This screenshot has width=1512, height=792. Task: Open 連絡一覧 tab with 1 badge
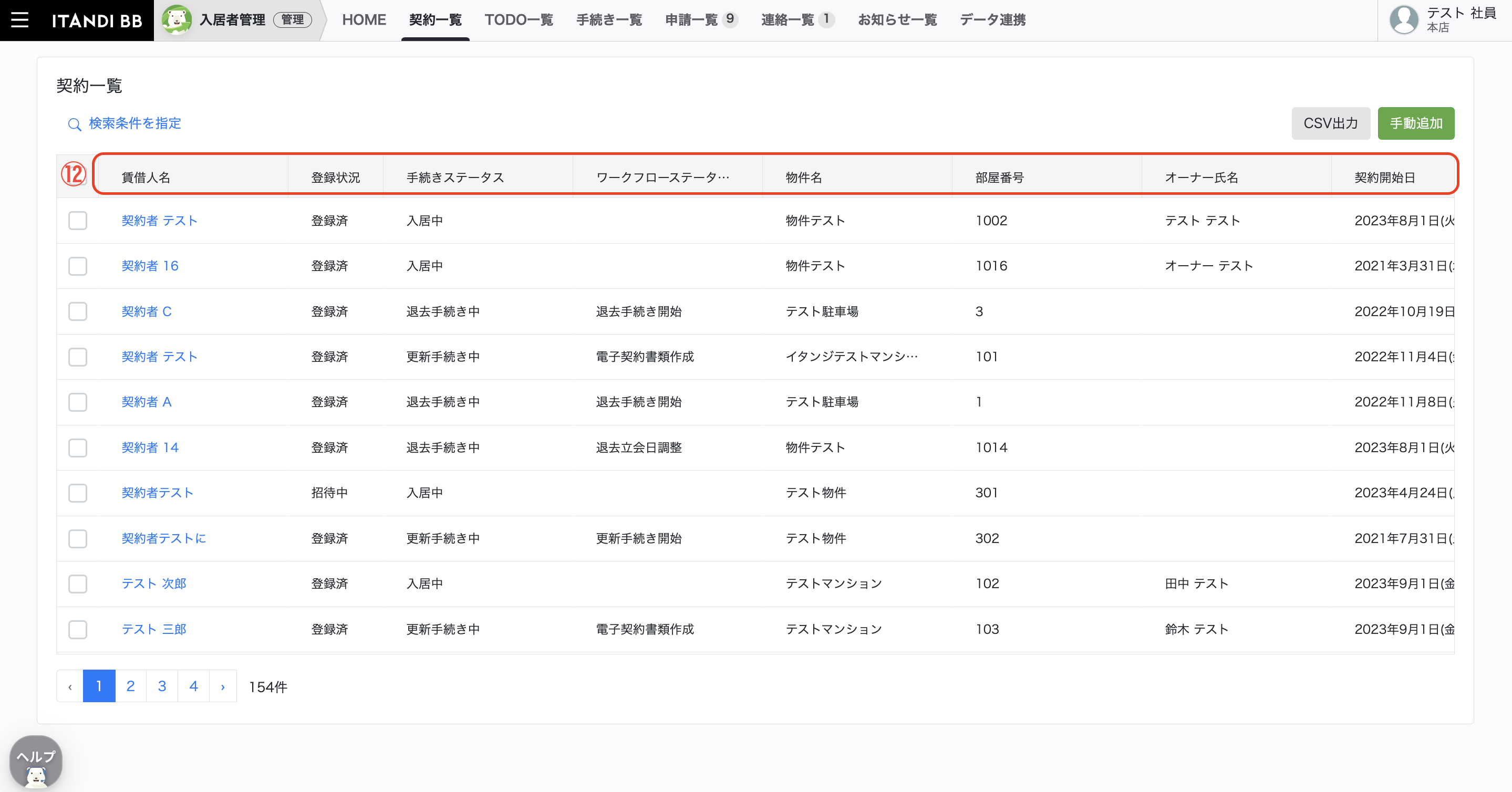coord(797,20)
